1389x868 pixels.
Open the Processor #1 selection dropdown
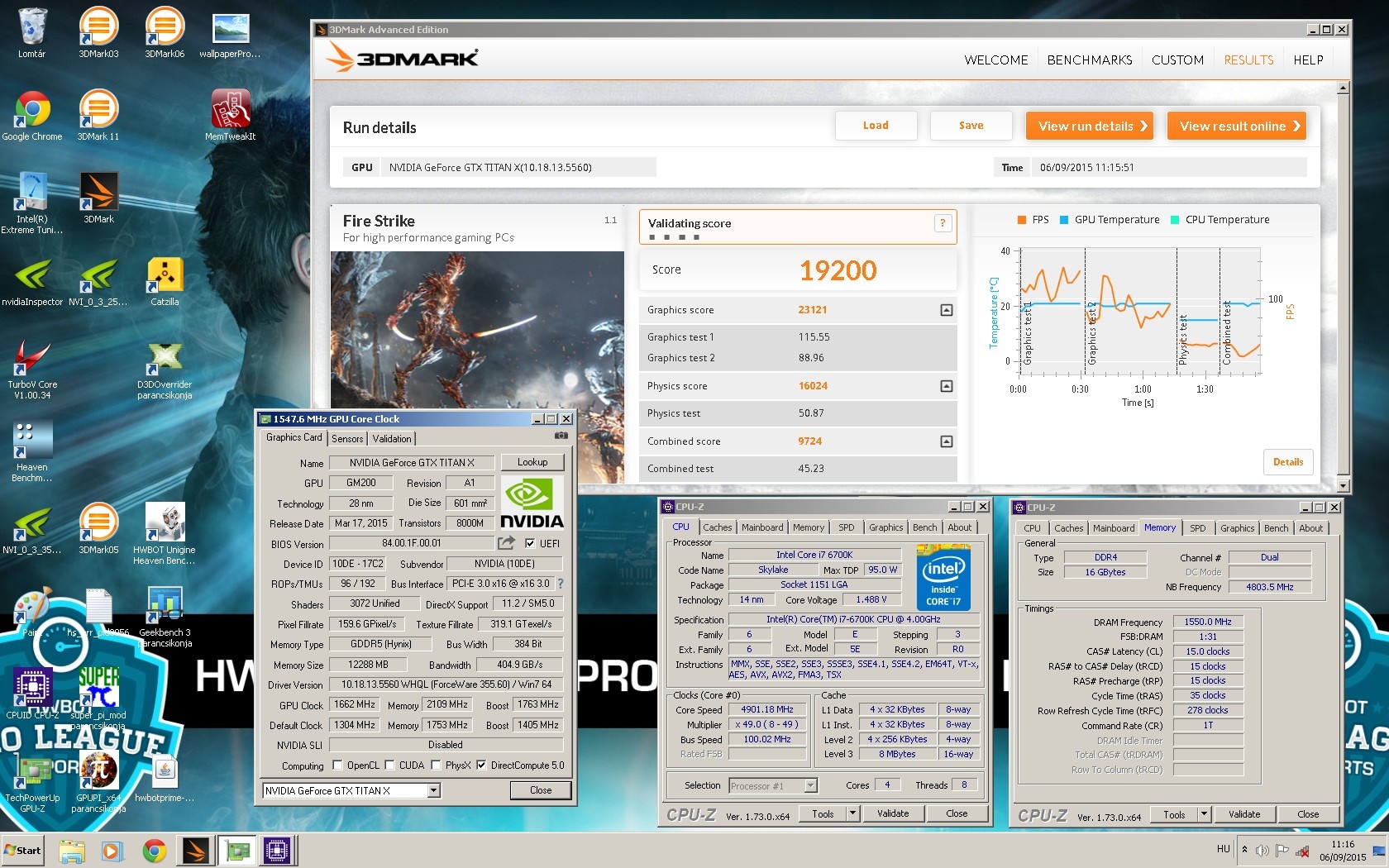(x=810, y=785)
